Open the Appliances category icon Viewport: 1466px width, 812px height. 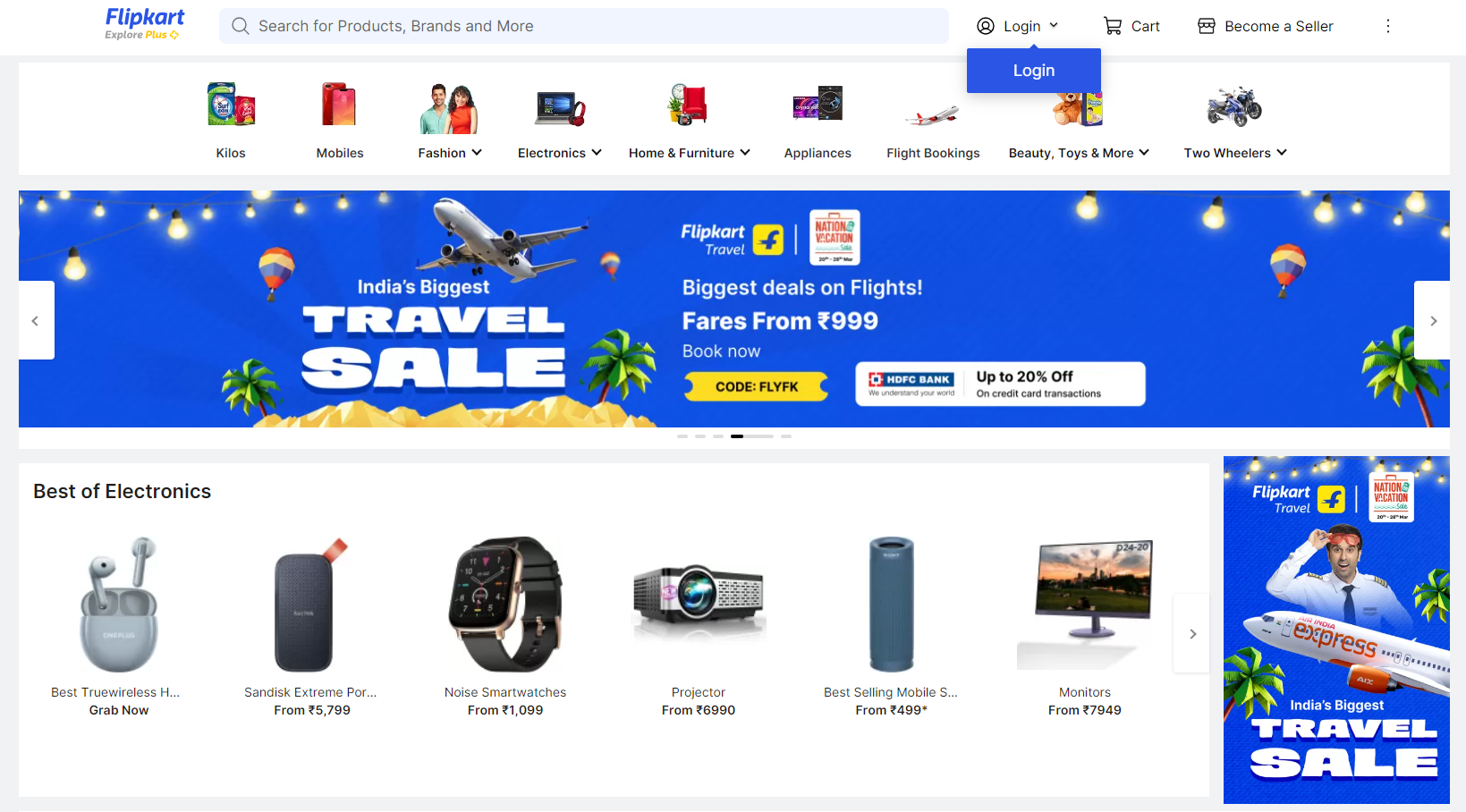pos(818,105)
